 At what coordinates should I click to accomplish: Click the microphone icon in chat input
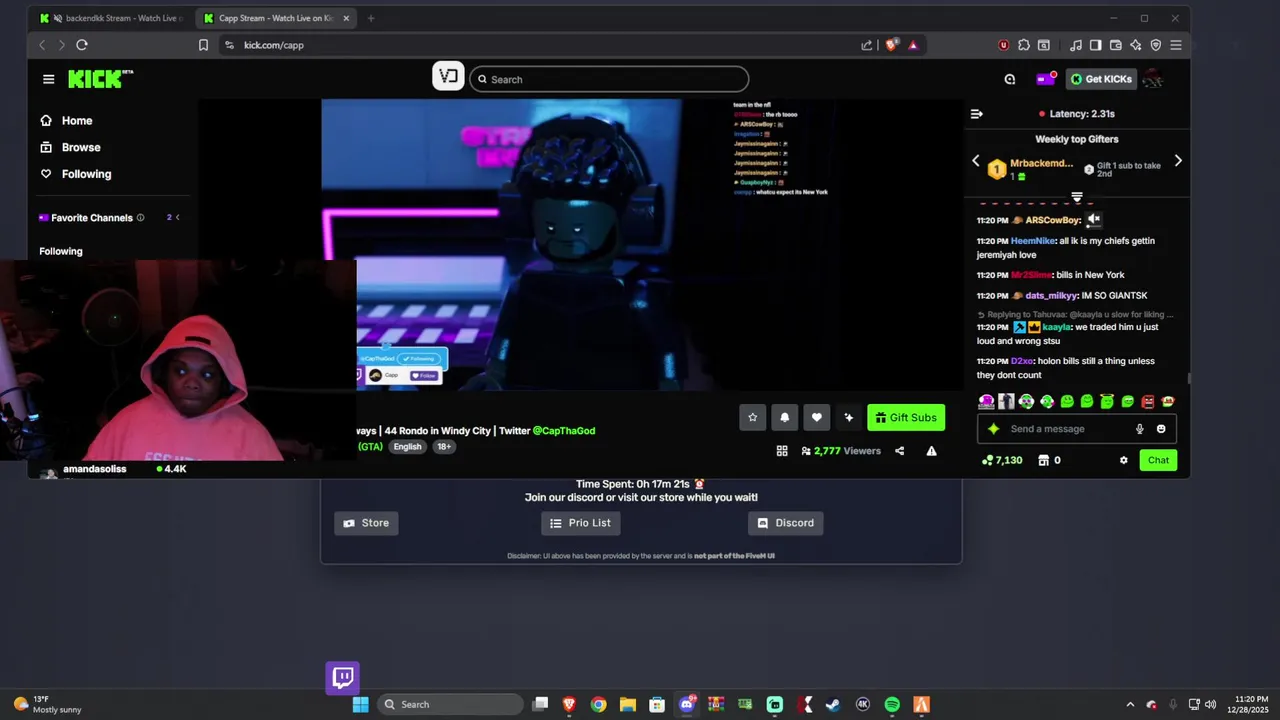[1139, 429]
